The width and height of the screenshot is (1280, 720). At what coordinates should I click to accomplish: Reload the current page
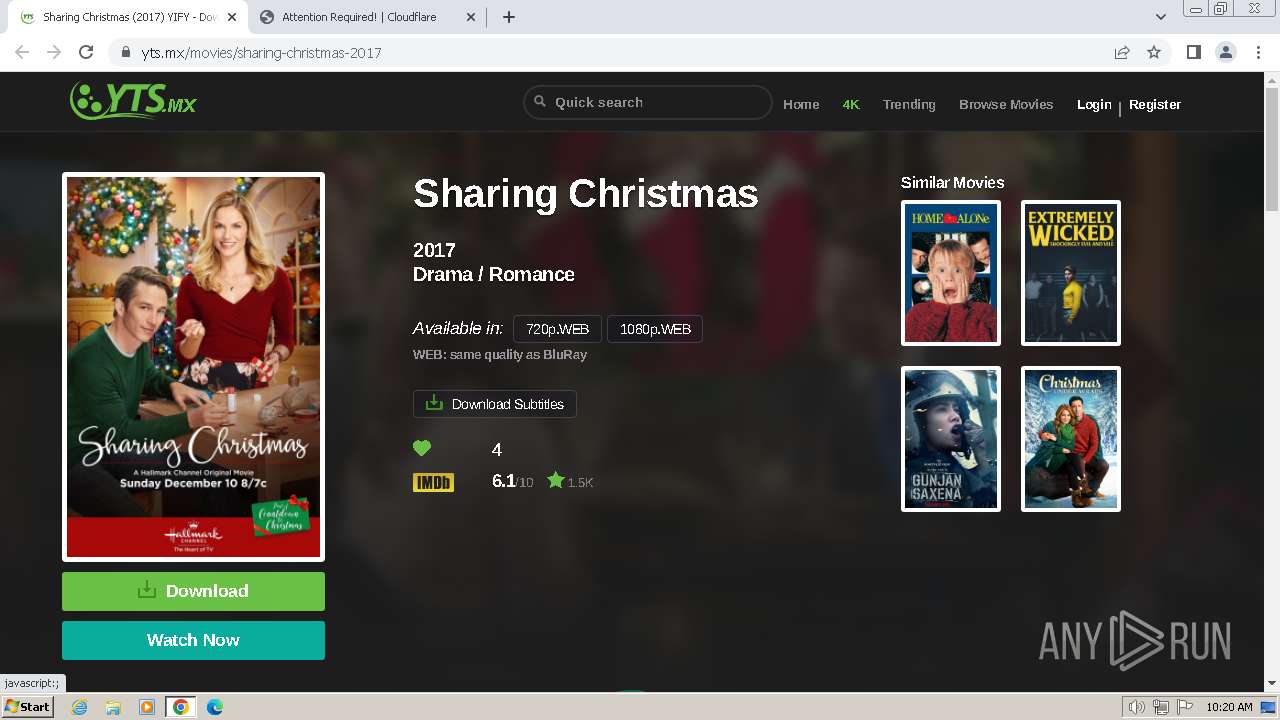point(86,52)
